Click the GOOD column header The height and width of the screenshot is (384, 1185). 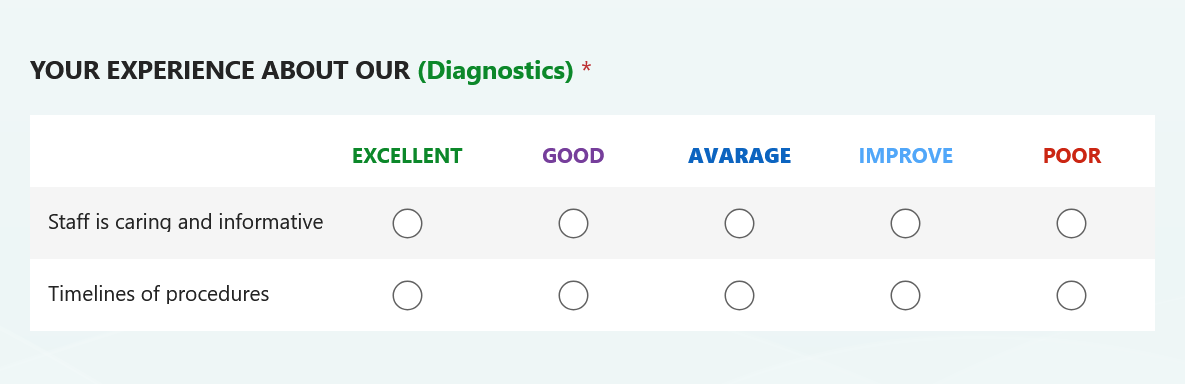[573, 156]
